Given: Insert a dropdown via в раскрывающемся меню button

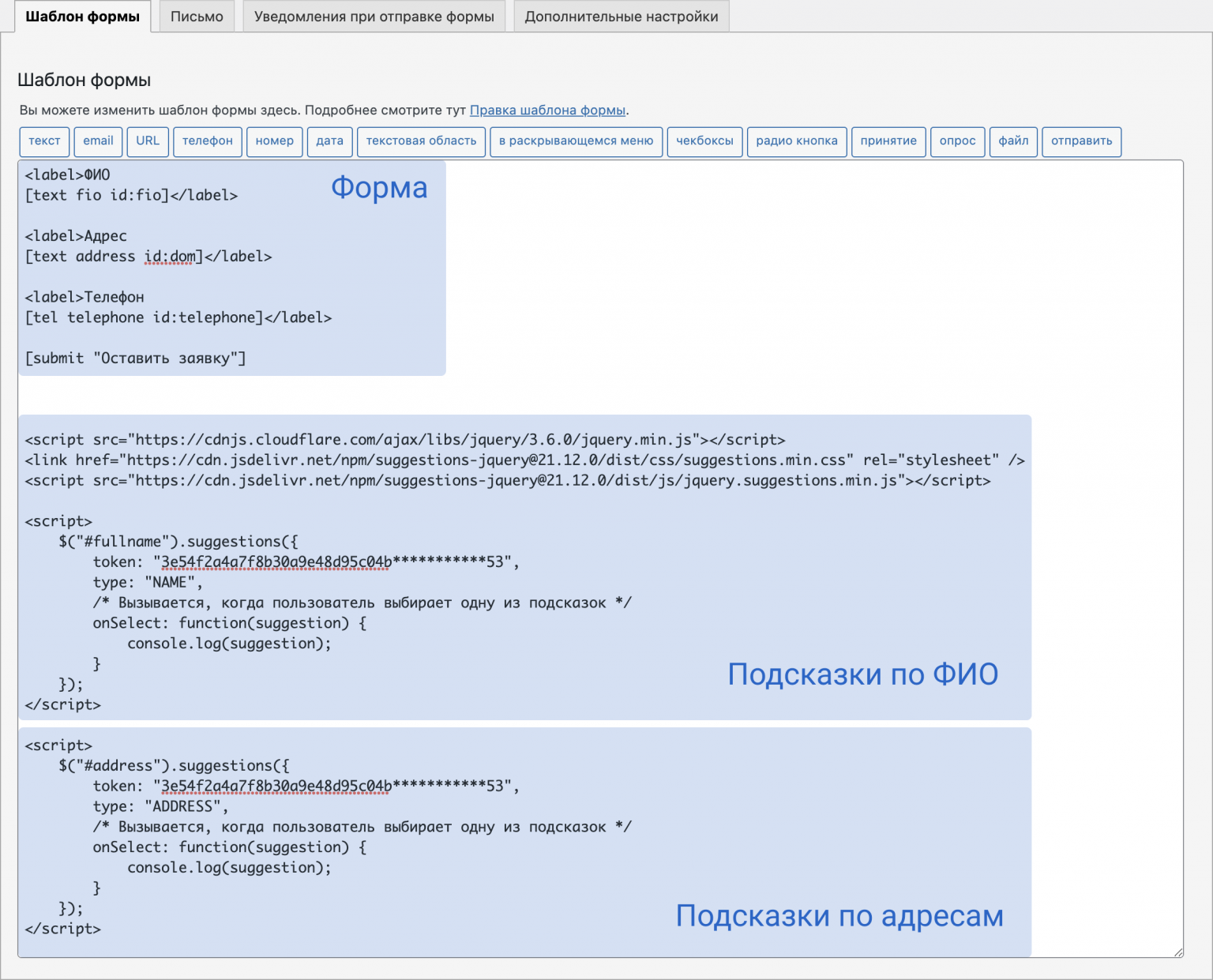Looking at the screenshot, I should pyautogui.click(x=576, y=141).
